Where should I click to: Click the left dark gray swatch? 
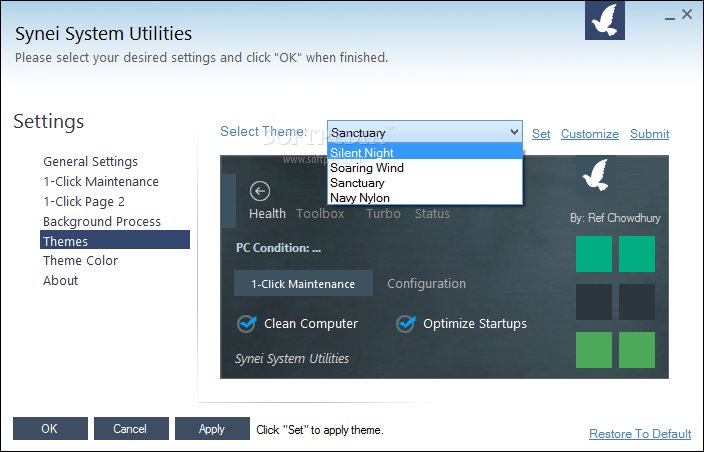(x=594, y=302)
